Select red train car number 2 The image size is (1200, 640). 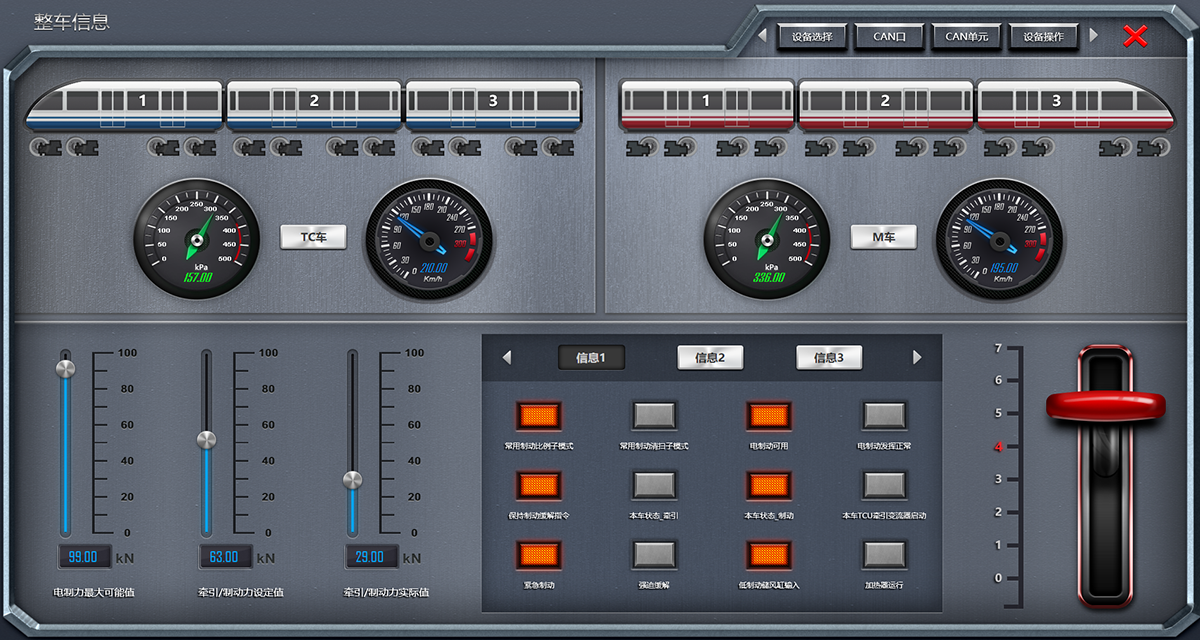click(x=885, y=105)
